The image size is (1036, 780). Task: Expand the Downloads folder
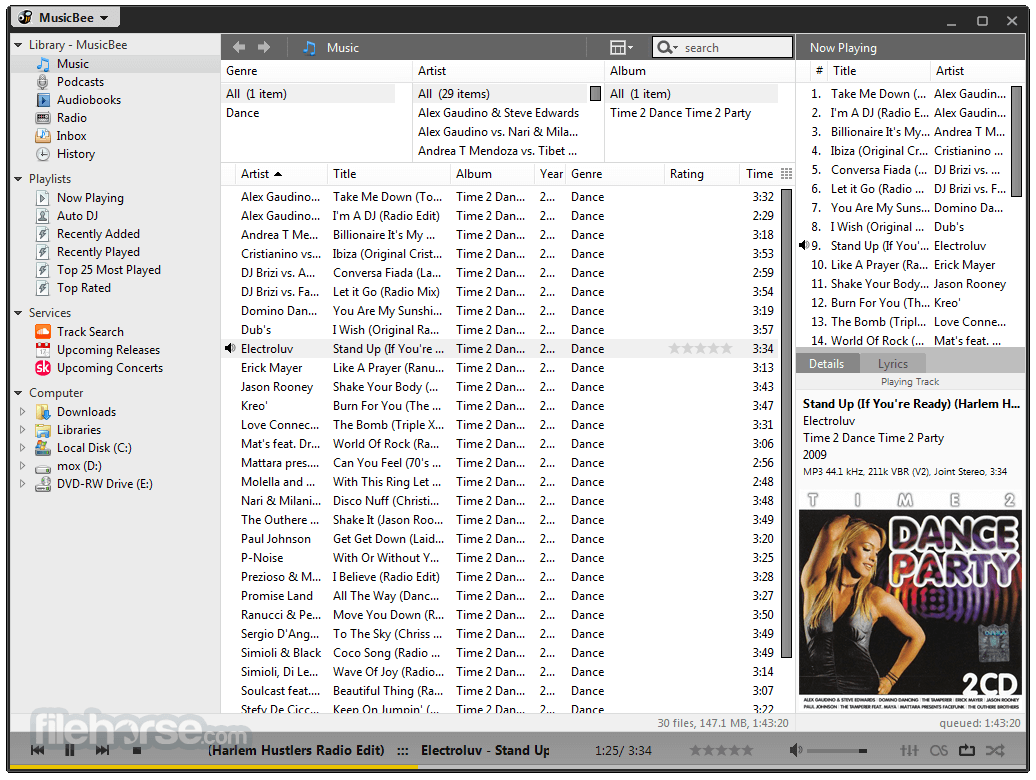22,411
